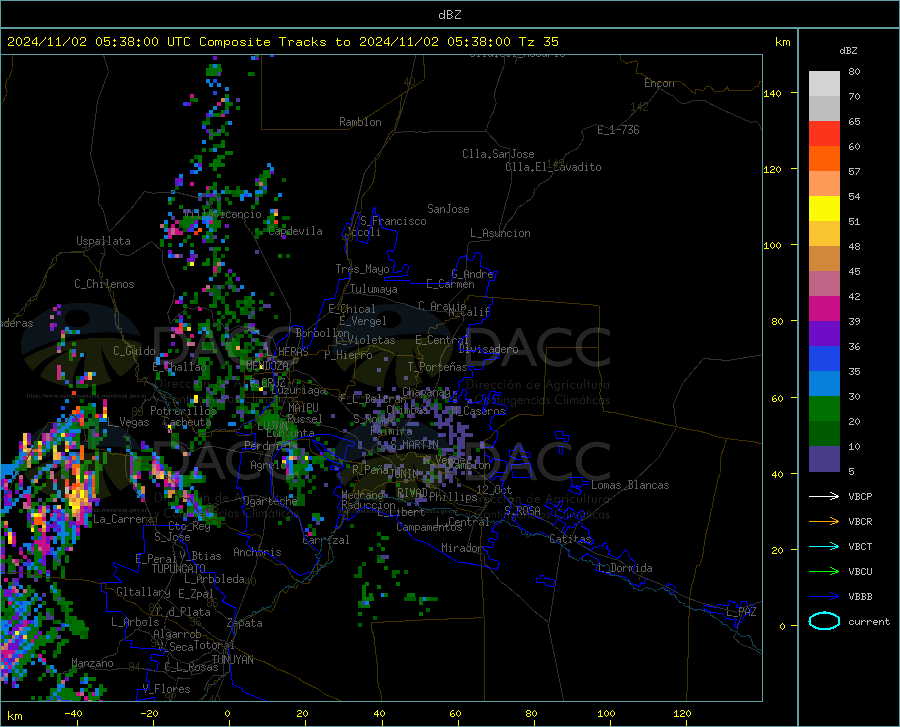Click the 'E_1-736' place label
The width and height of the screenshot is (900, 727).
[x=618, y=130]
